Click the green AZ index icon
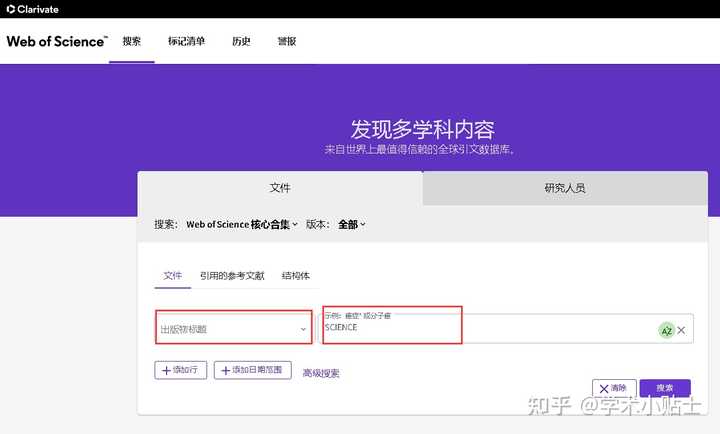 pos(666,330)
